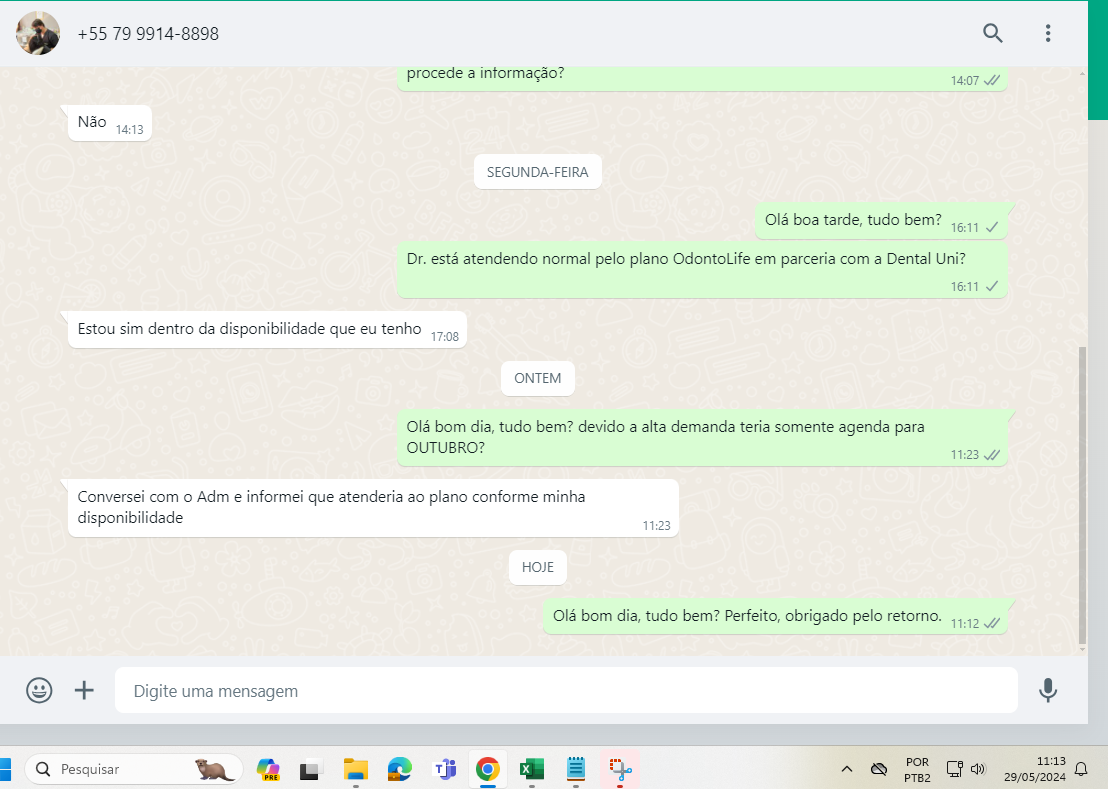Click the 'procede a informação?' message
The width and height of the screenshot is (1108, 789).
tap(702, 78)
